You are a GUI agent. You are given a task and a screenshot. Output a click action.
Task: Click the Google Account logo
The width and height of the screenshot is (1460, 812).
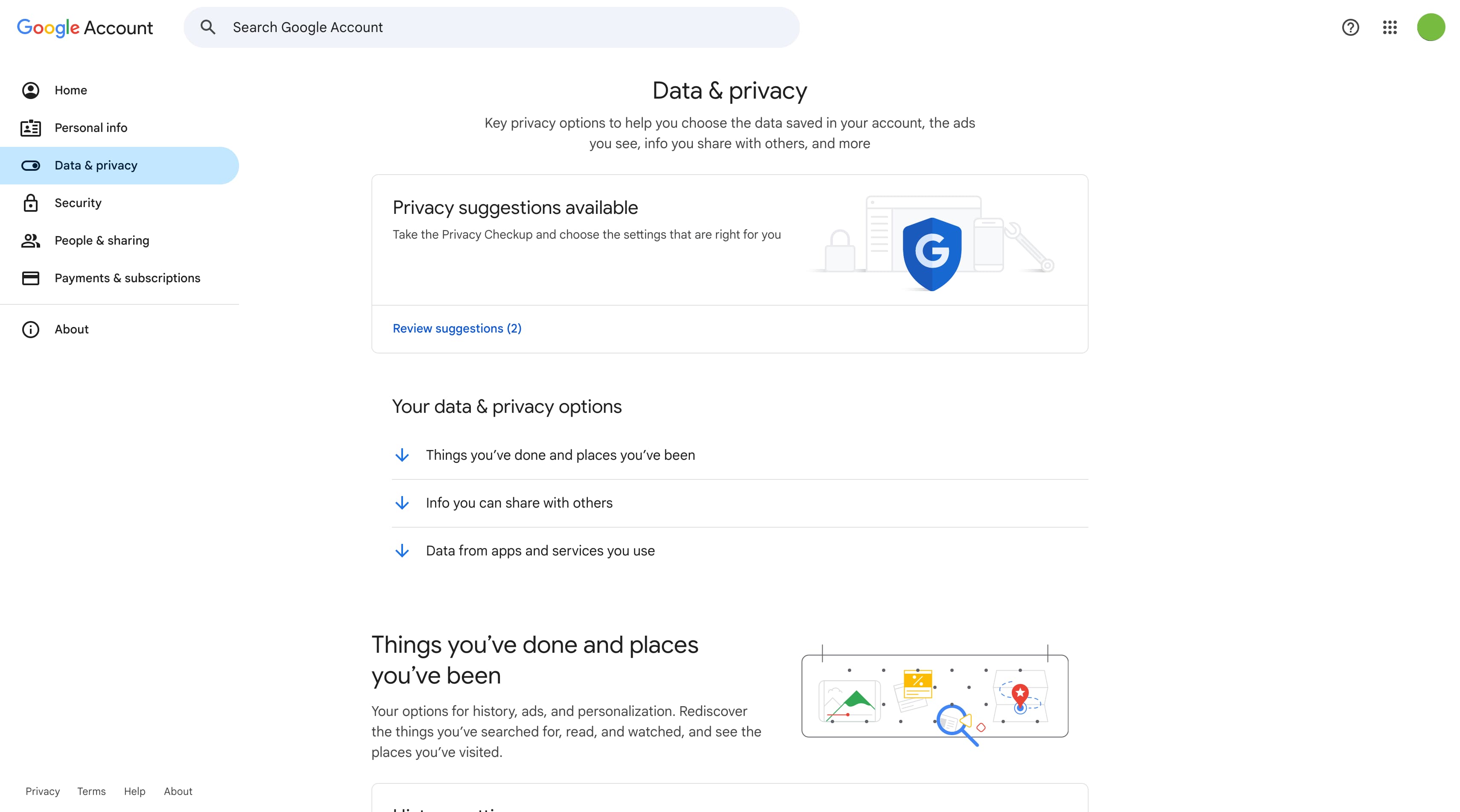click(85, 27)
